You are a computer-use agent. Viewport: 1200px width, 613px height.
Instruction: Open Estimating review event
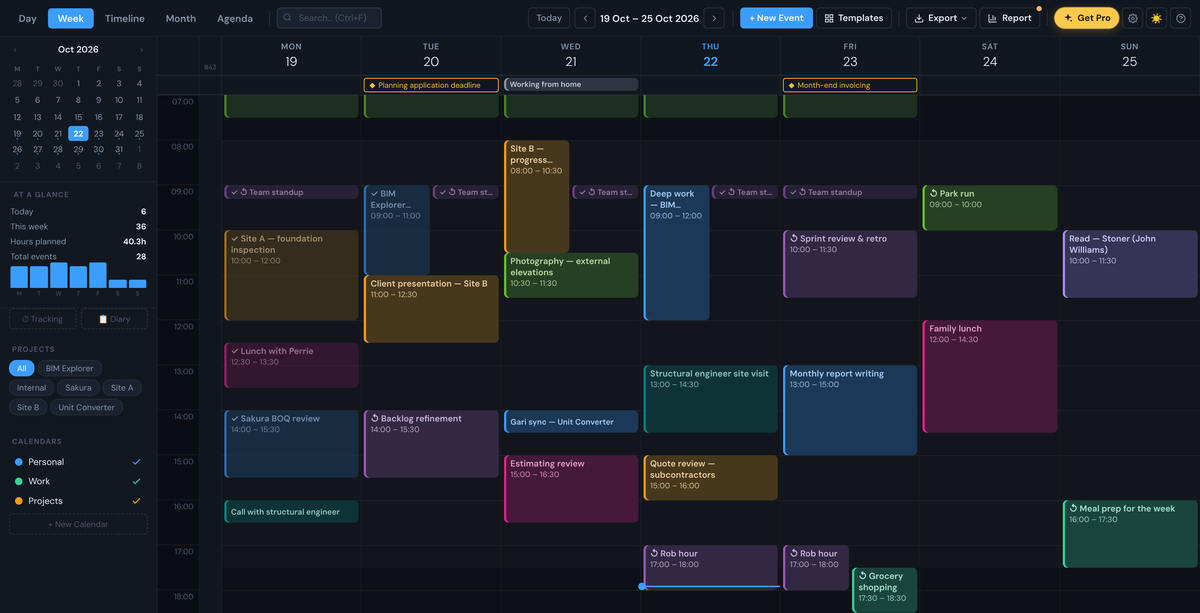571,489
